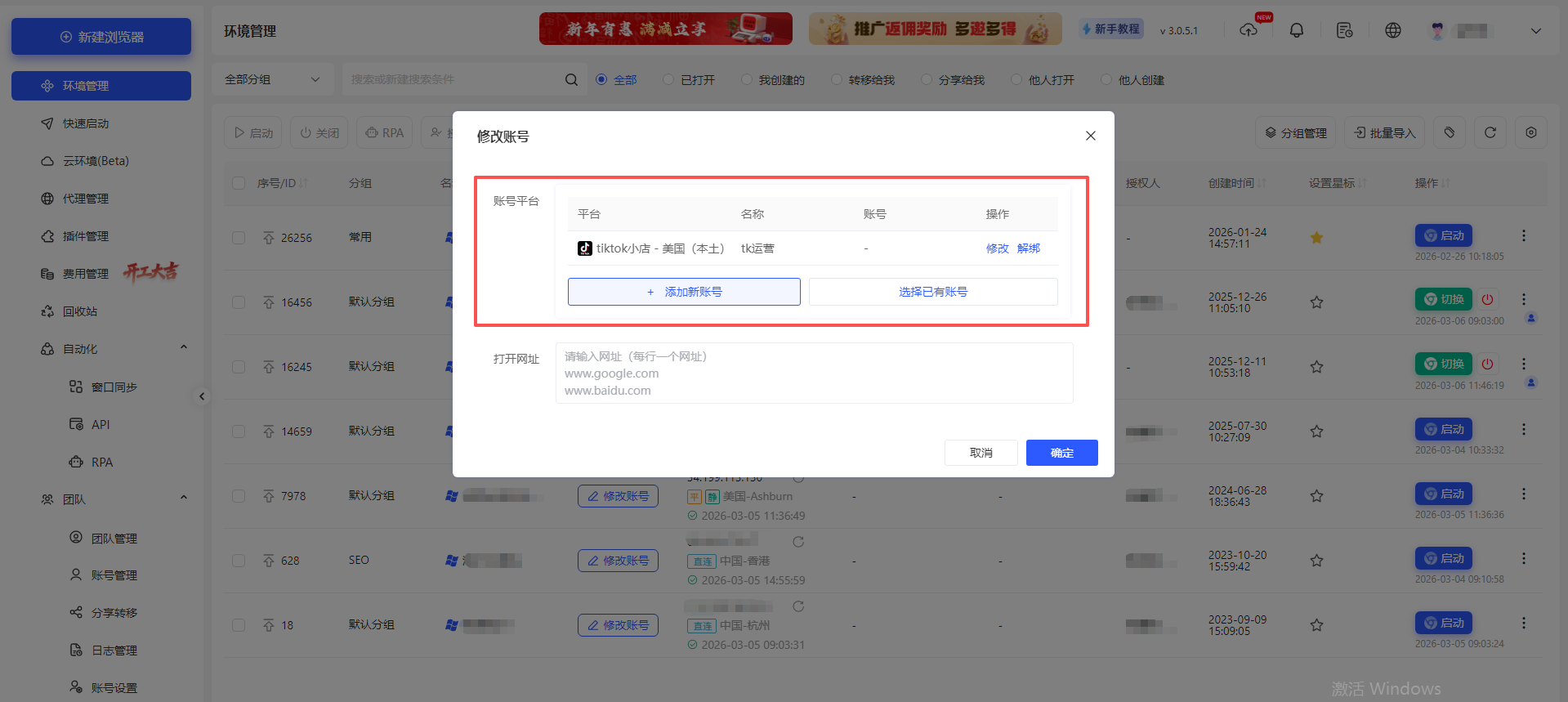Open more options for row 26256
The image size is (1568, 702).
point(1524,235)
